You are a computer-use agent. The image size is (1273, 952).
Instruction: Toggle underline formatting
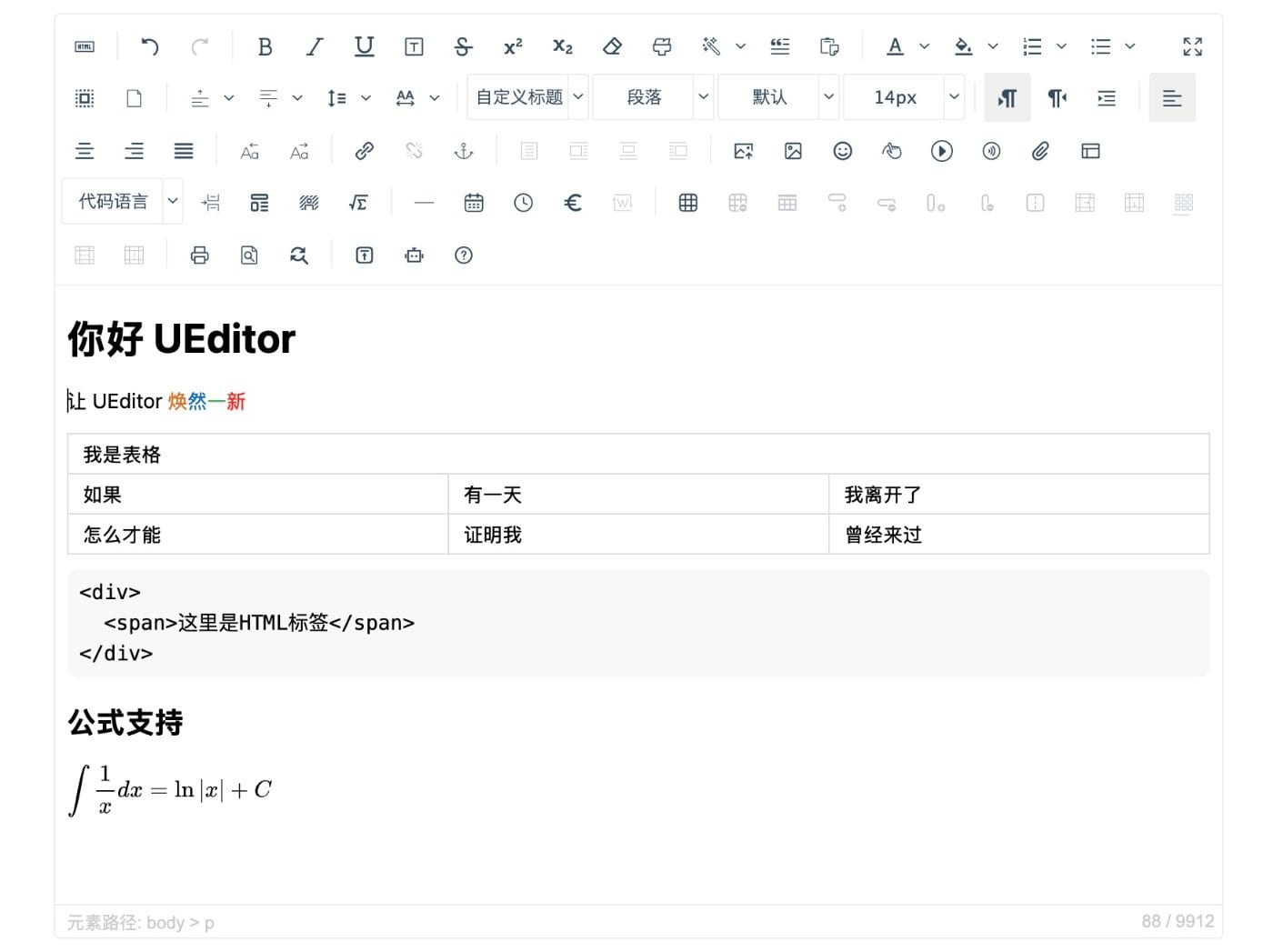click(x=365, y=46)
